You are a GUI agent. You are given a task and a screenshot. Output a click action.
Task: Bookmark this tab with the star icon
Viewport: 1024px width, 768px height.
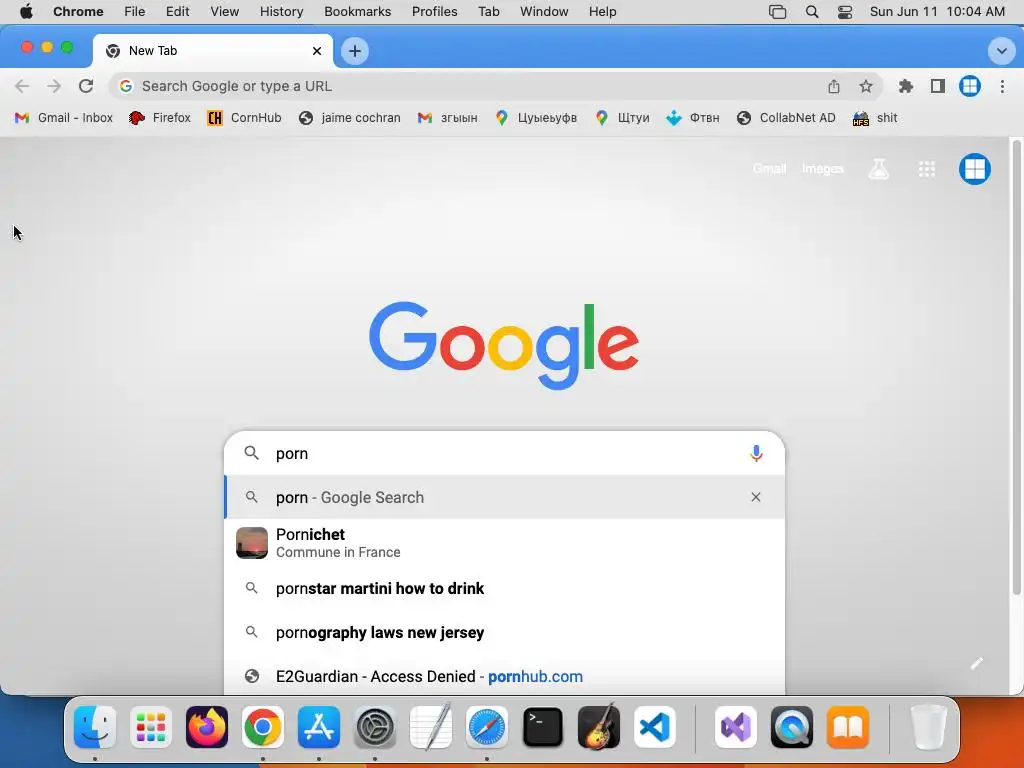pyautogui.click(x=866, y=86)
